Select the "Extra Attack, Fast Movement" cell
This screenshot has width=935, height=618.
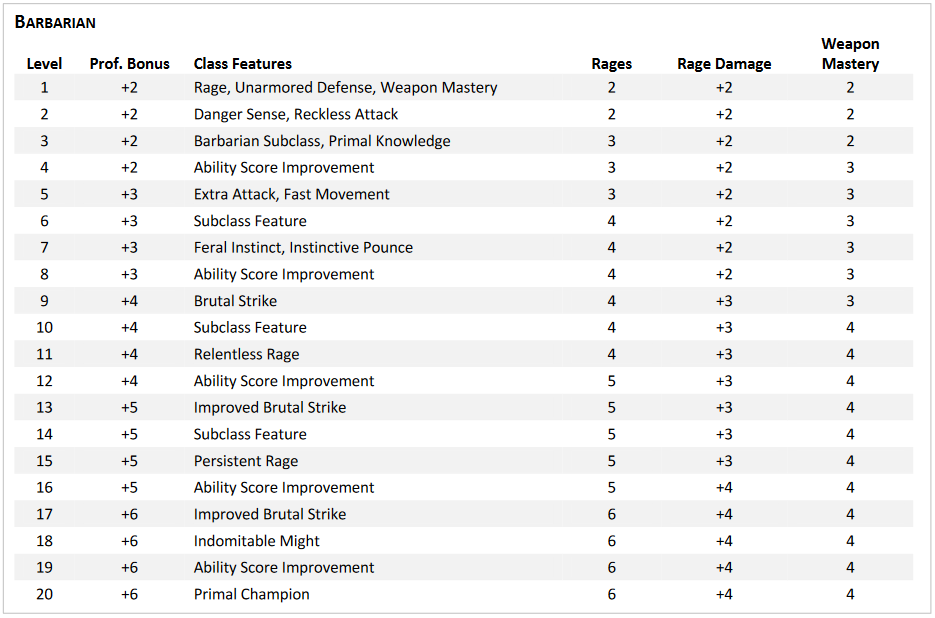292,195
